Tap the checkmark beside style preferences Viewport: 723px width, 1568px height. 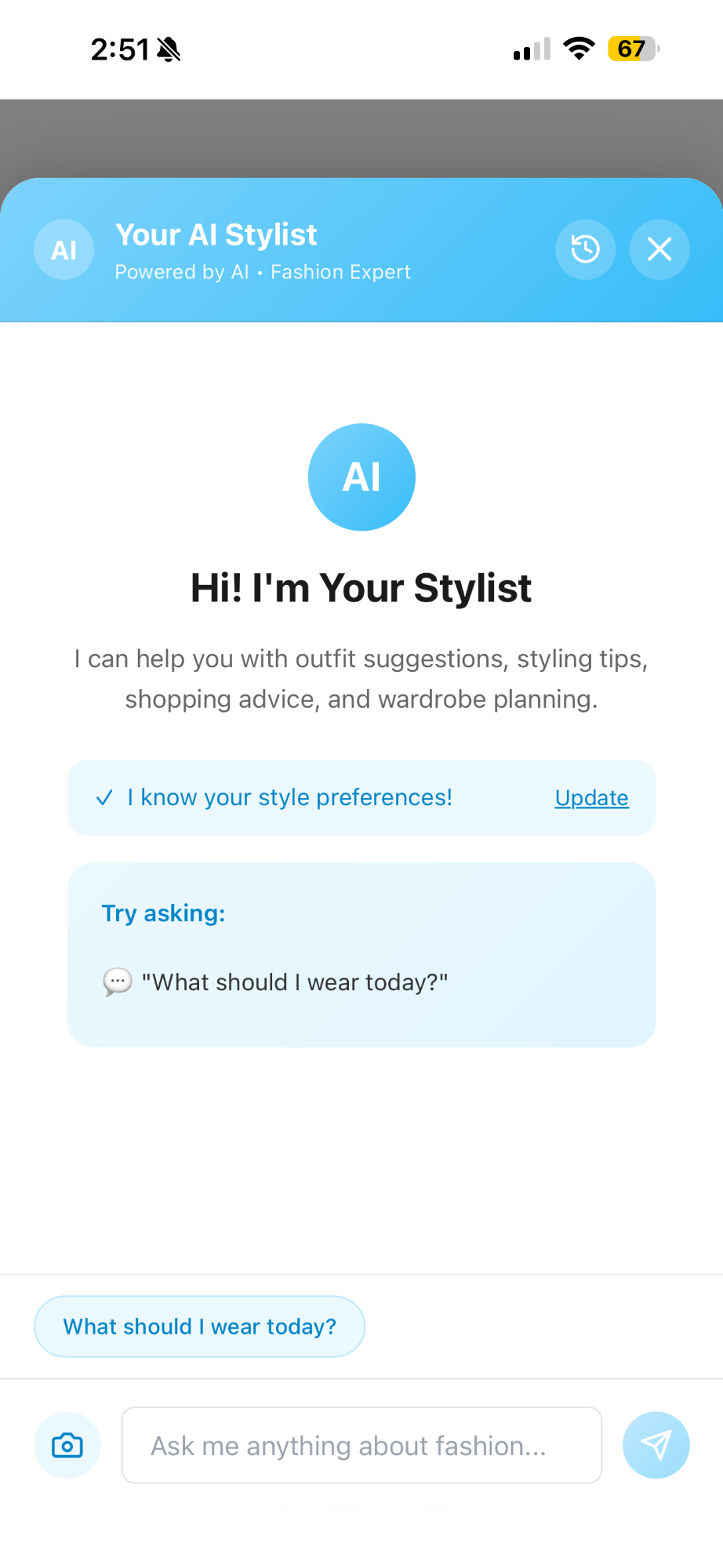click(x=104, y=797)
